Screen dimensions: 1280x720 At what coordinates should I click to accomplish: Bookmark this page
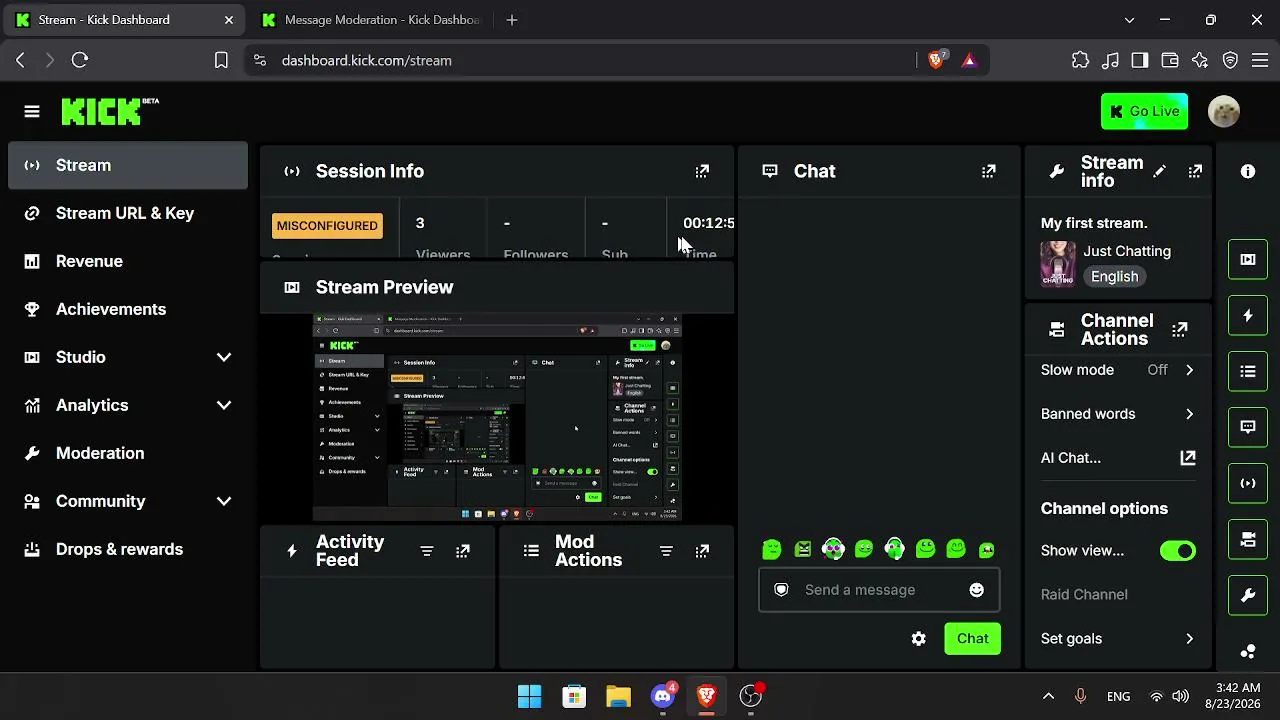[221, 60]
